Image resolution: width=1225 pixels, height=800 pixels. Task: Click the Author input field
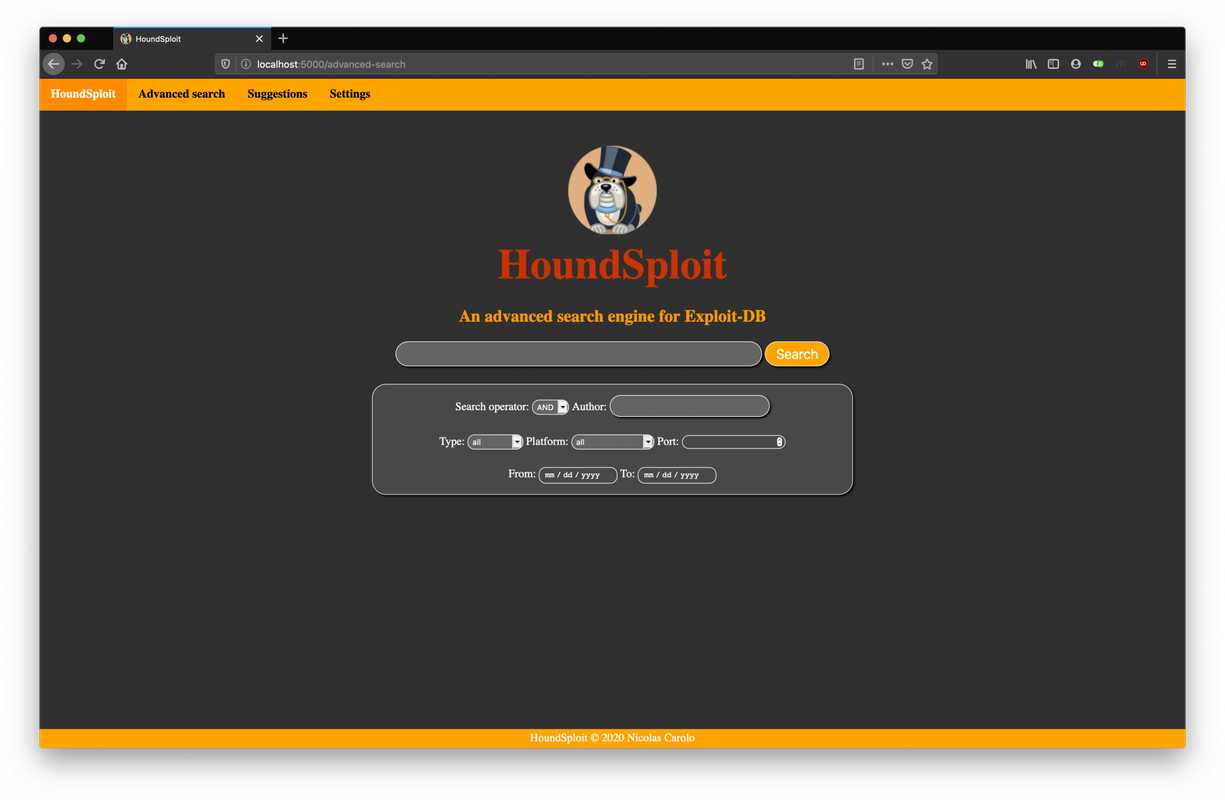690,406
